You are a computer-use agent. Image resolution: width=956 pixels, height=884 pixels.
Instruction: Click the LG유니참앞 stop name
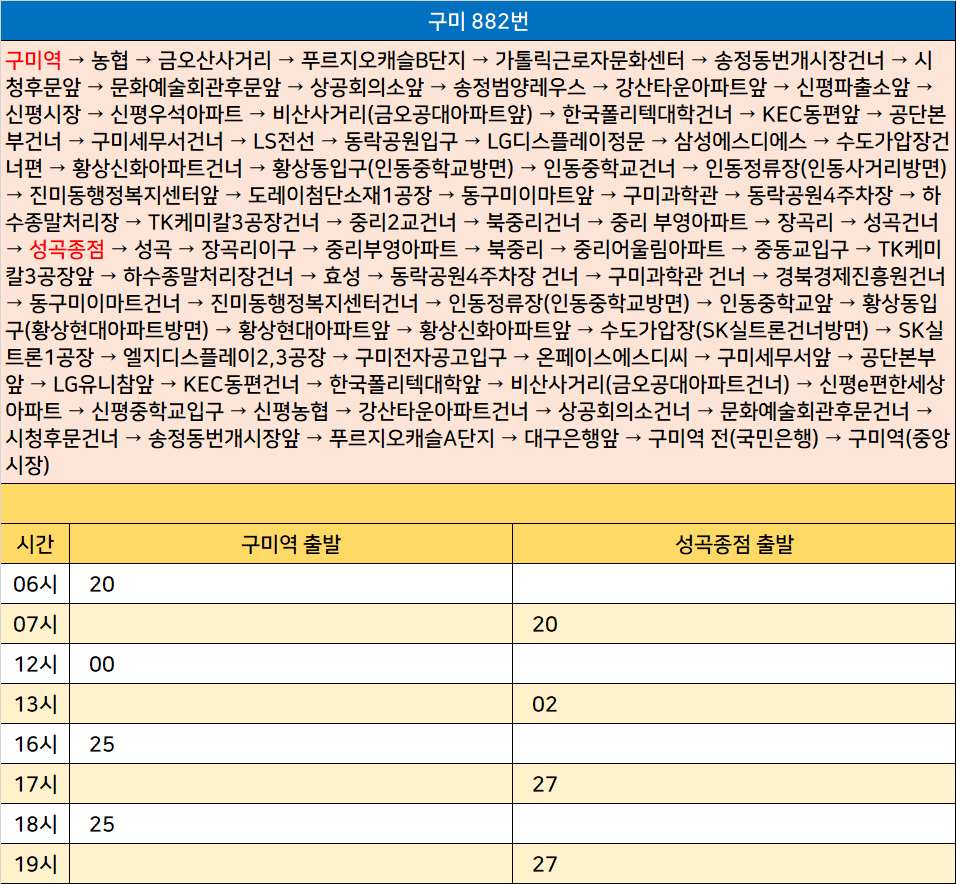coord(104,383)
